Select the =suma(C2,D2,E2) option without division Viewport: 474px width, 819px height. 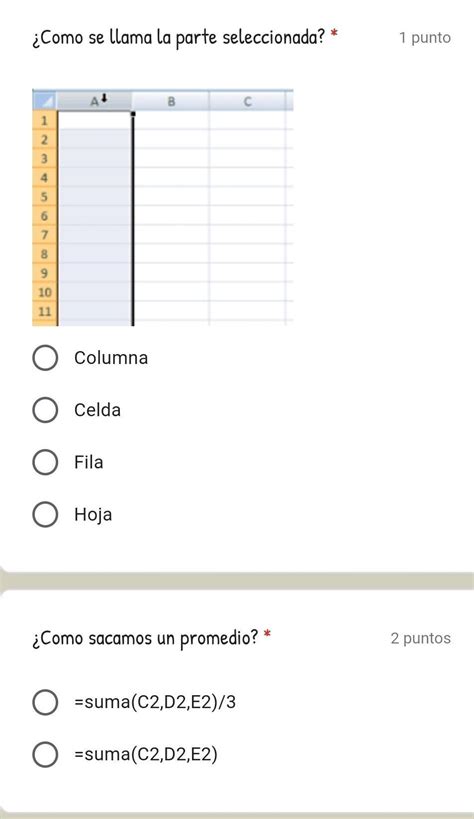(x=45, y=754)
